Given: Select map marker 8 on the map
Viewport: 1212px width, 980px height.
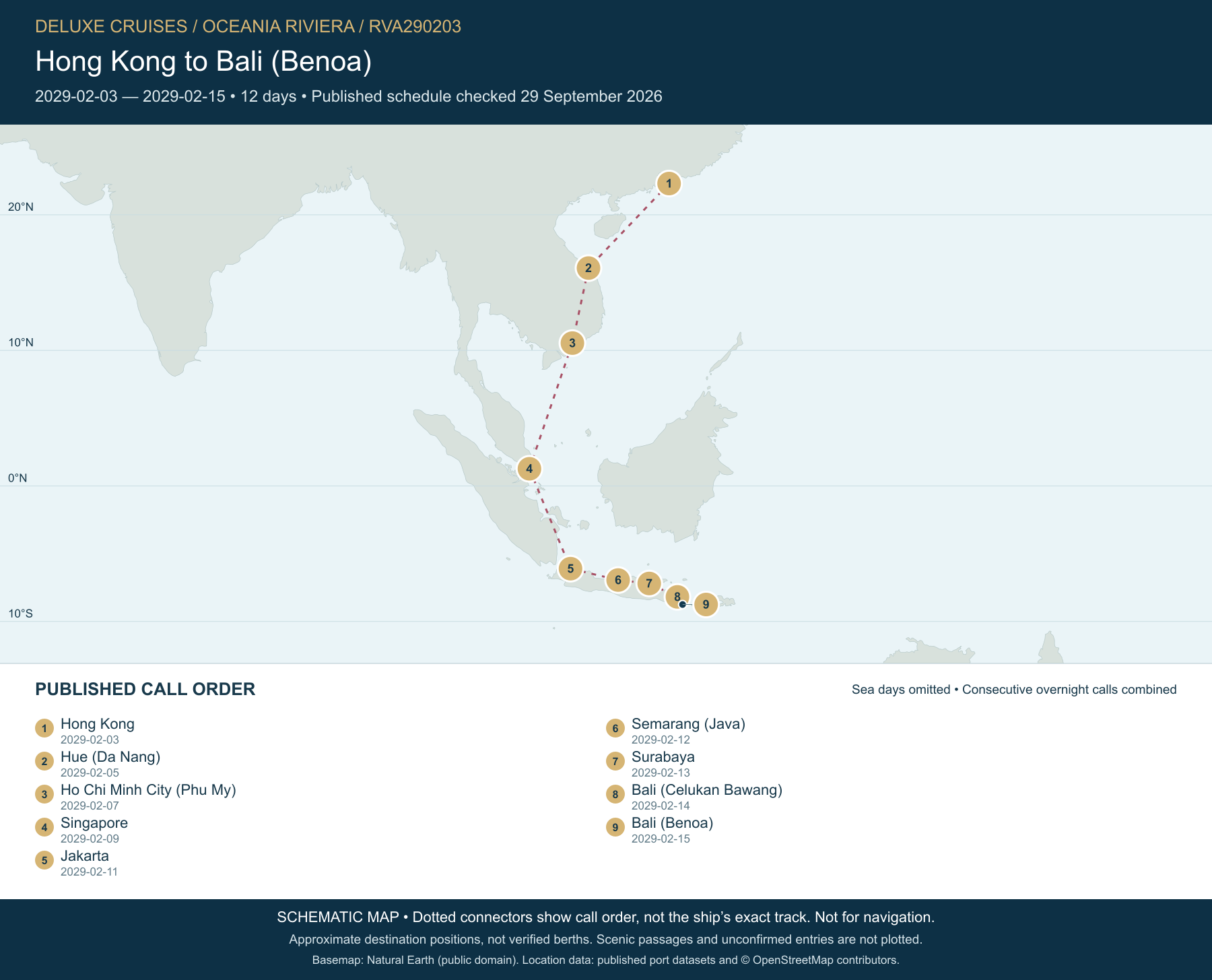Looking at the screenshot, I should 677,596.
